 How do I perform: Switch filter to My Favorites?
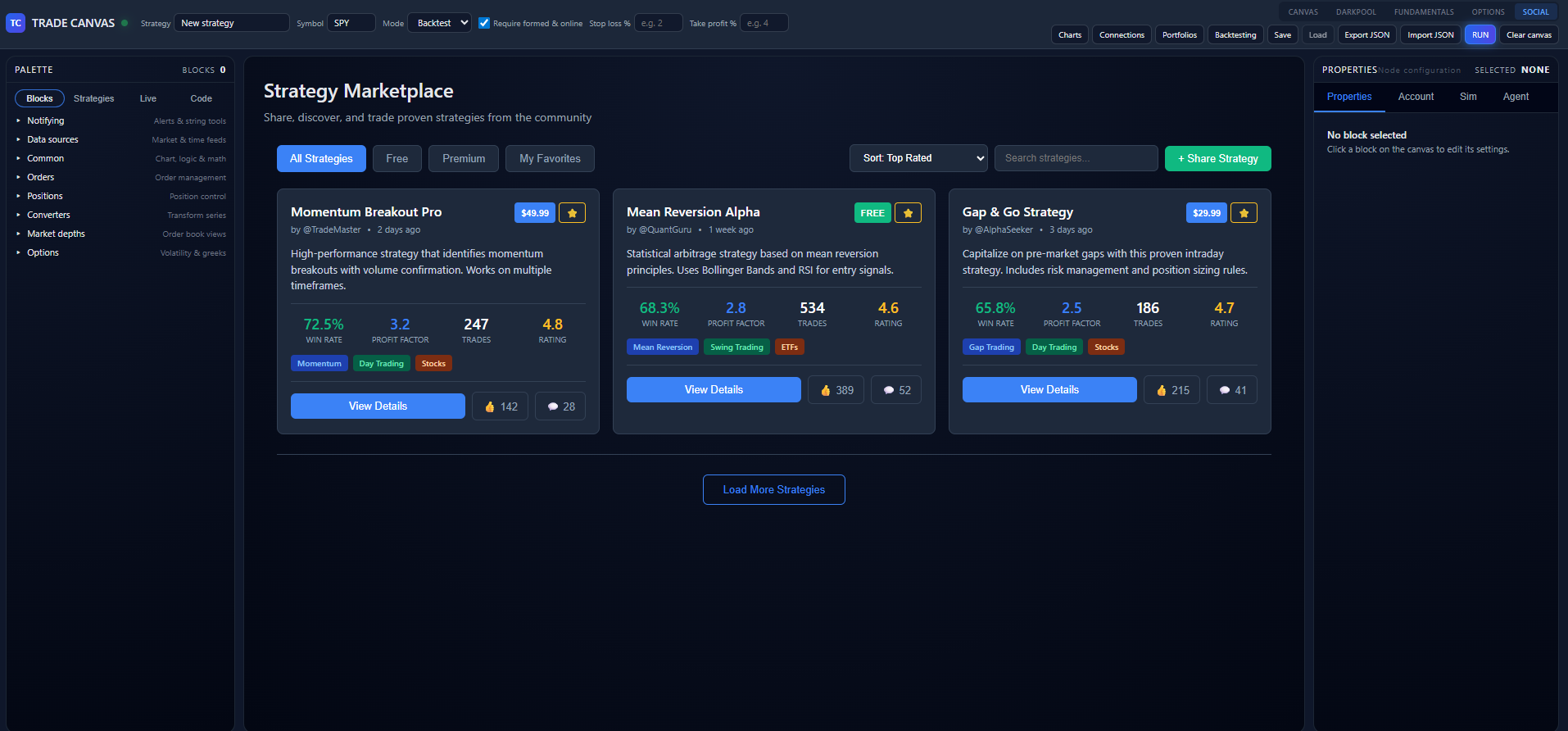coord(550,159)
